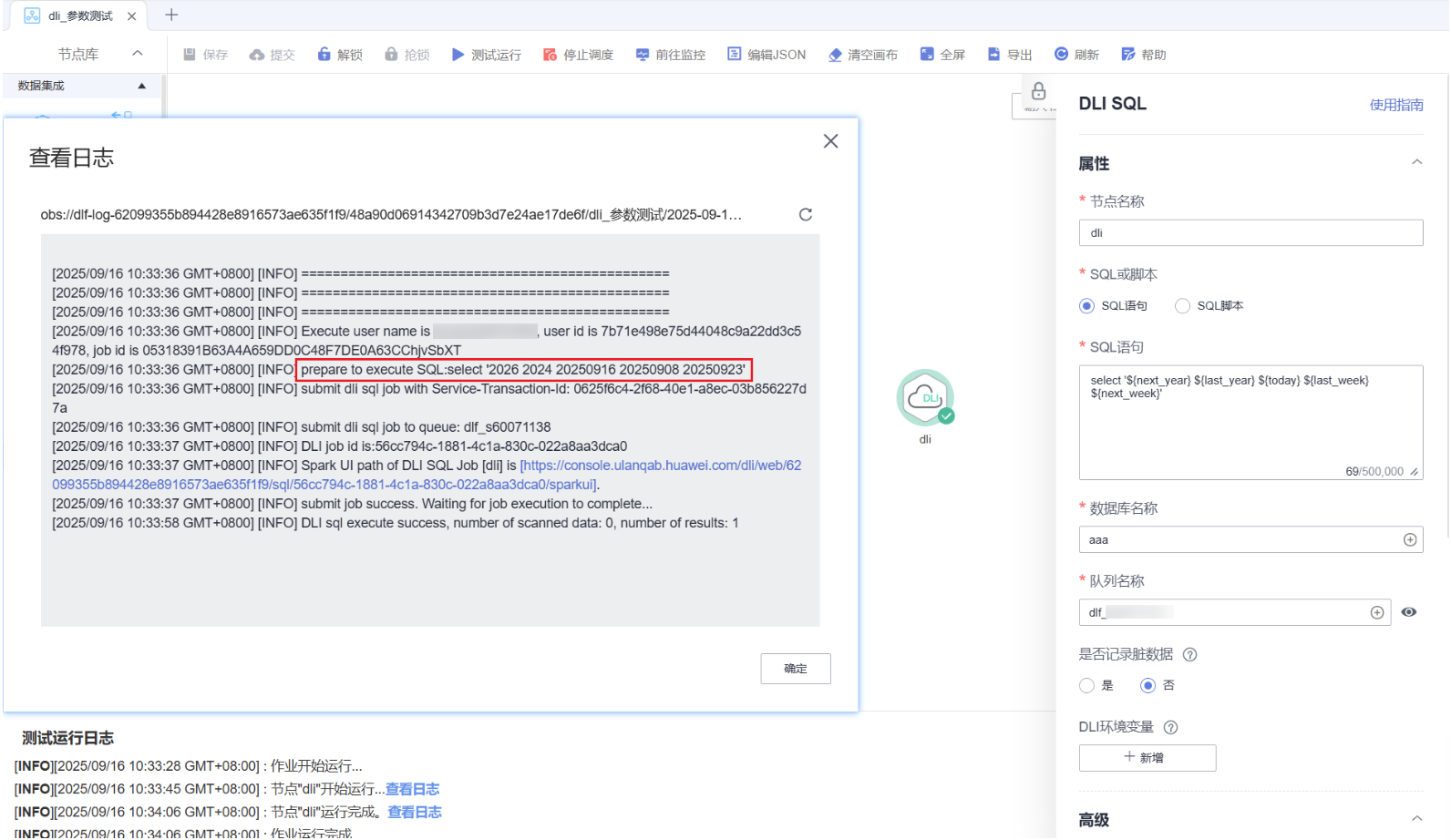Viewport: 1451px width, 840px height.
Task: Click the 'DLI sql execute success' log line
Action: point(396,524)
